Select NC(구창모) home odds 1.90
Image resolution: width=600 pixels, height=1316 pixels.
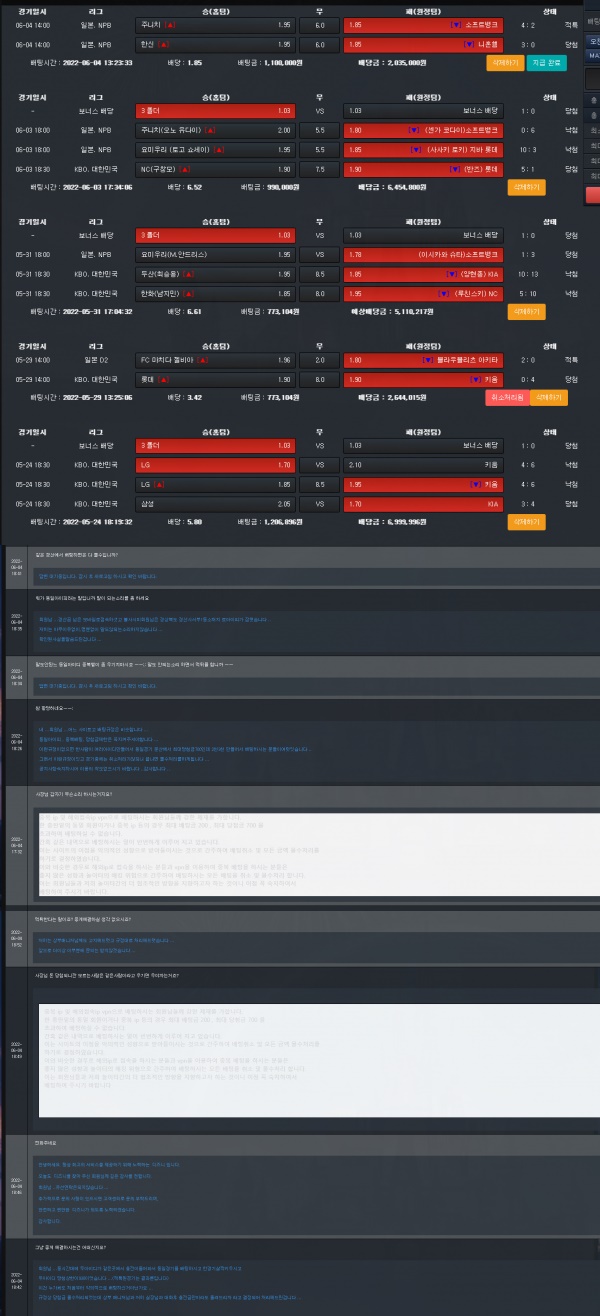214,169
